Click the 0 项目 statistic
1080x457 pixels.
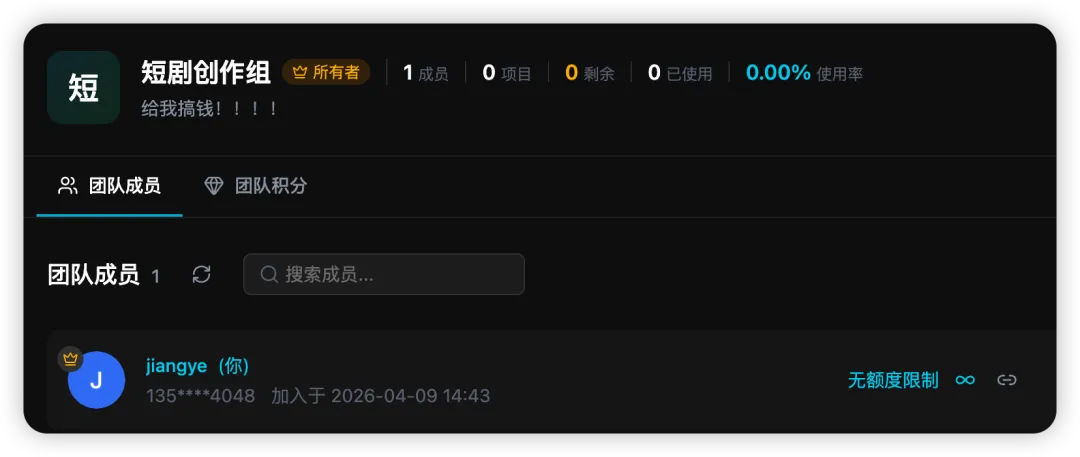pos(507,73)
